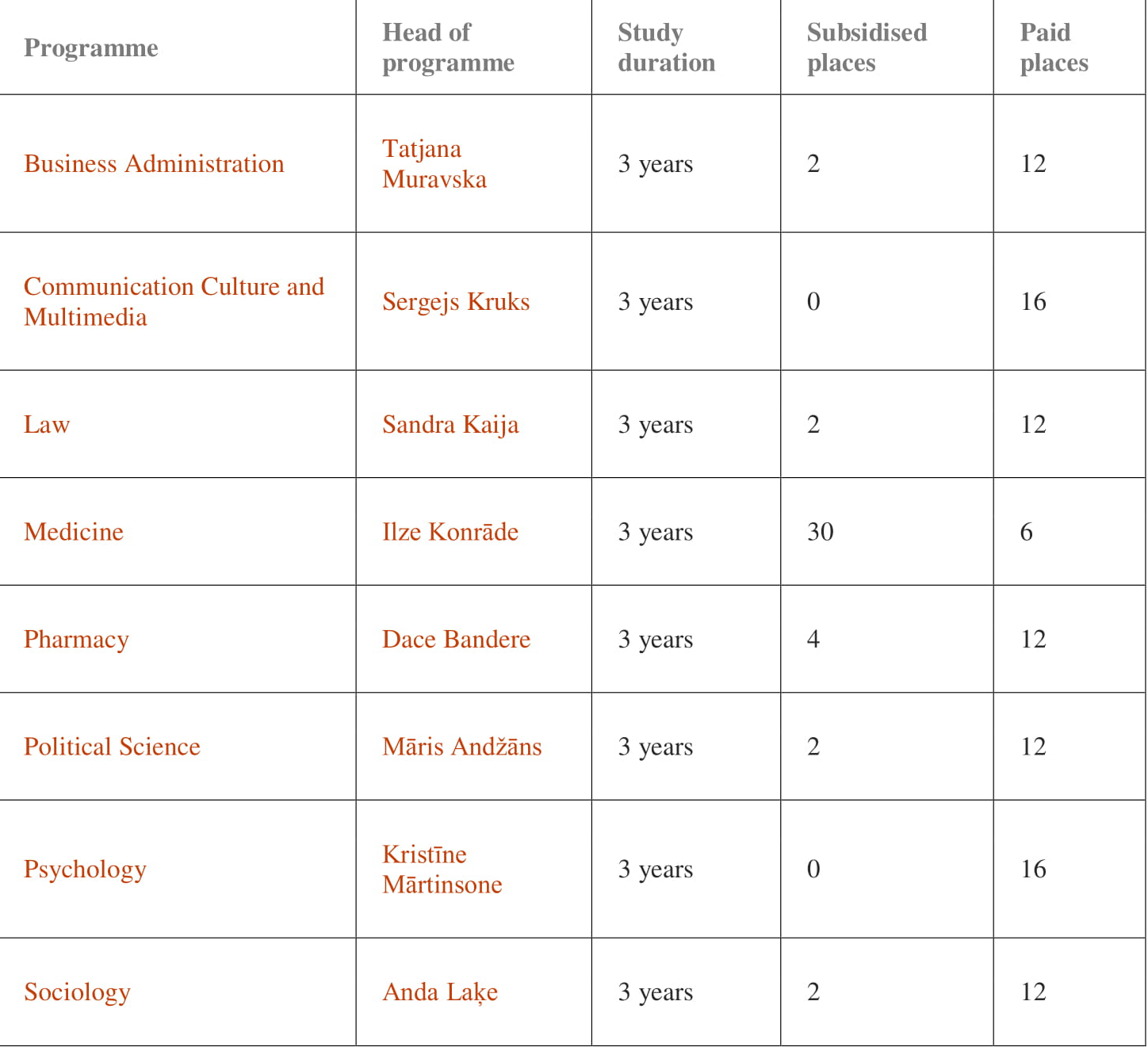Click the Programme column header
The height and width of the screenshot is (1047, 1148).
click(x=91, y=48)
